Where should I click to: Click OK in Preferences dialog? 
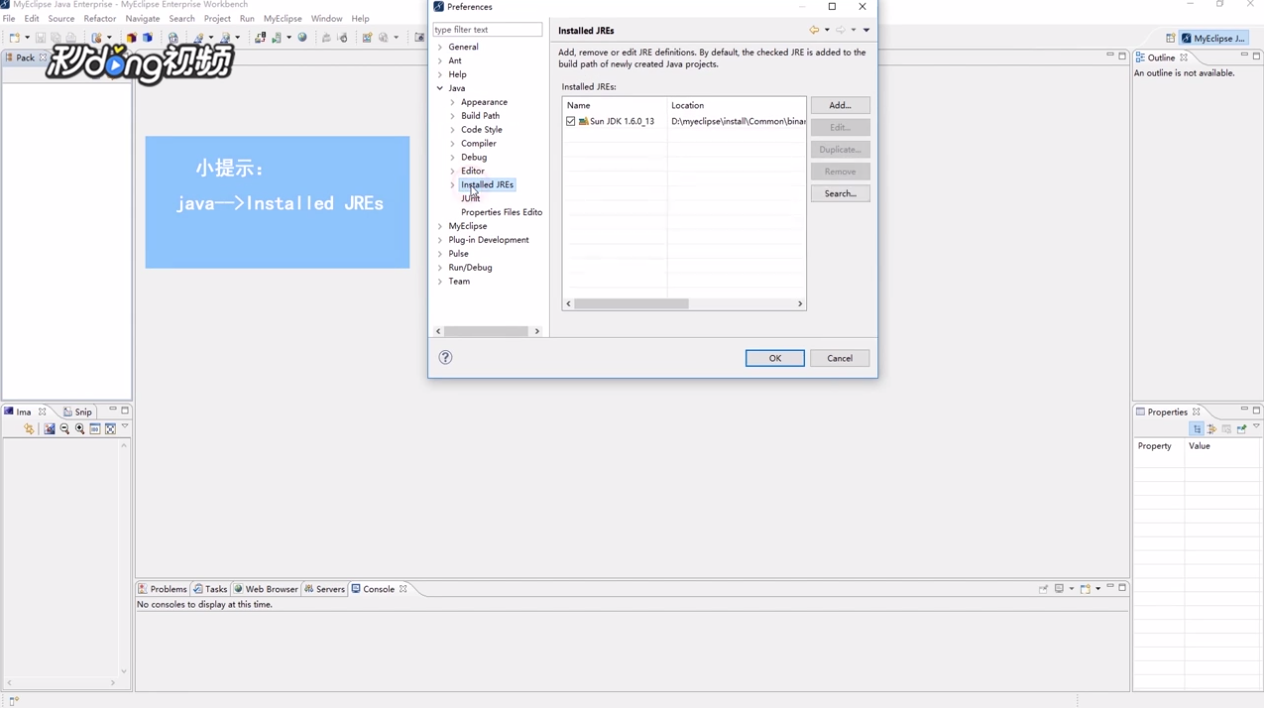(x=775, y=358)
